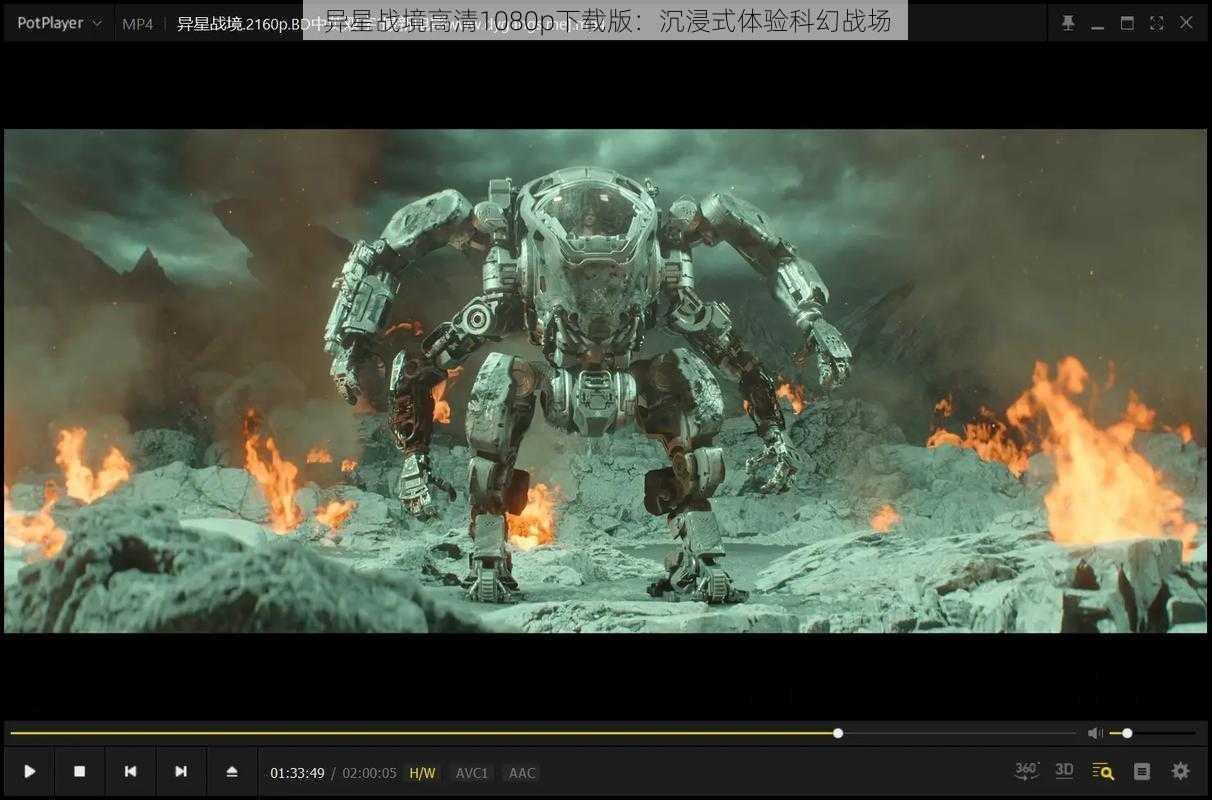Stop video playback

point(80,771)
